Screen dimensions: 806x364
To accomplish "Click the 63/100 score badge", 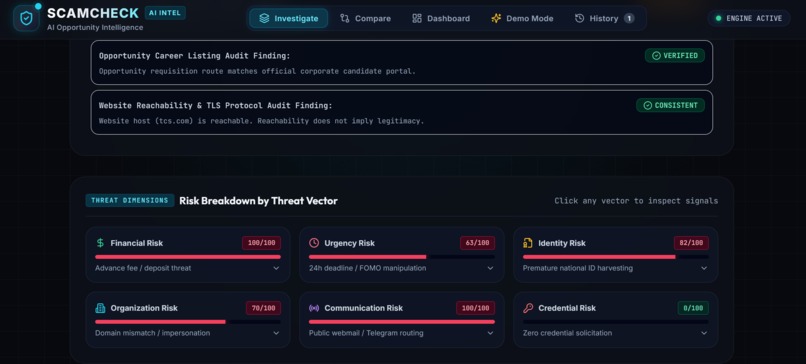I will click(x=478, y=243).
